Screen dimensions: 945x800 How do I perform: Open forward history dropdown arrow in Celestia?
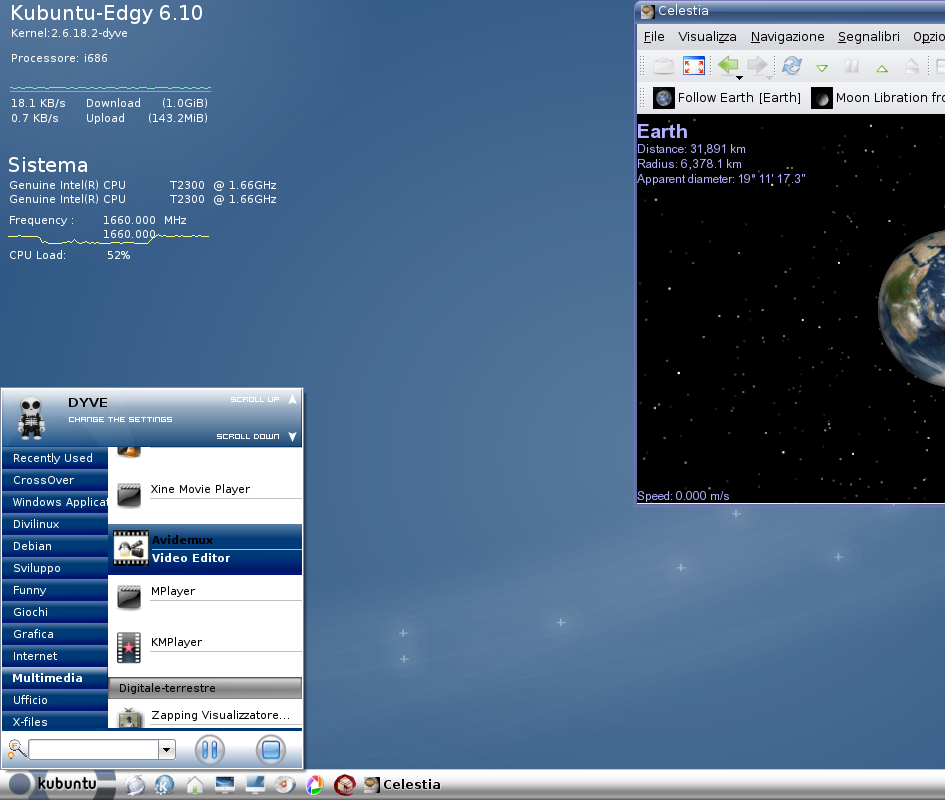pyautogui.click(x=770, y=78)
